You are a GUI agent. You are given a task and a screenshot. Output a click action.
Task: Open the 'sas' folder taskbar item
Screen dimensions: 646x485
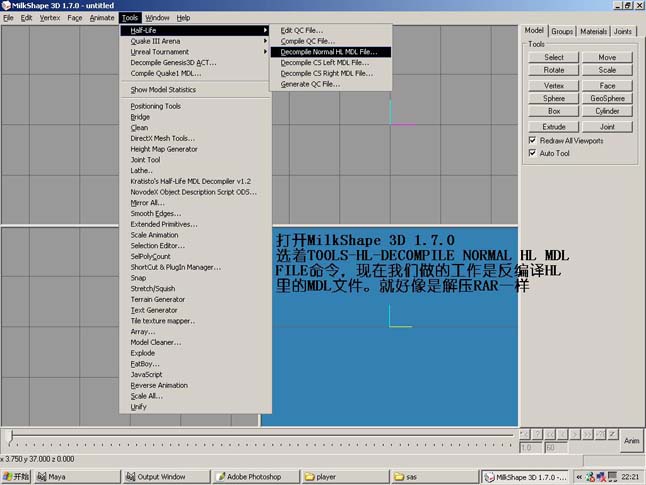point(435,476)
